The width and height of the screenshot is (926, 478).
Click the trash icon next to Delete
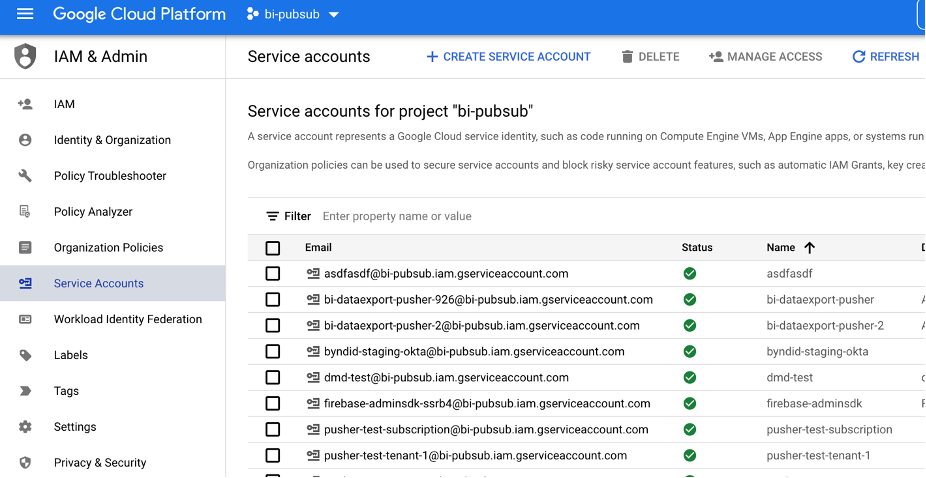tap(627, 57)
